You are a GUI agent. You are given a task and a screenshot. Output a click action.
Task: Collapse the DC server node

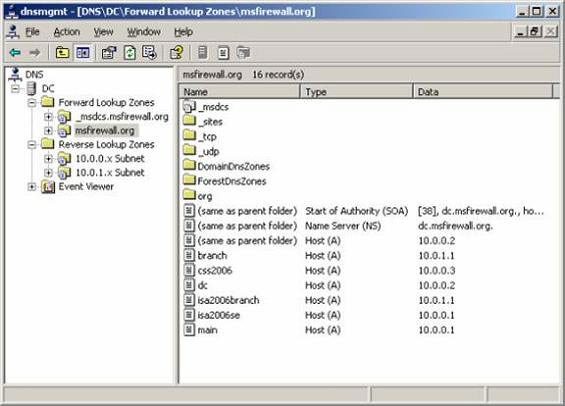[15, 89]
